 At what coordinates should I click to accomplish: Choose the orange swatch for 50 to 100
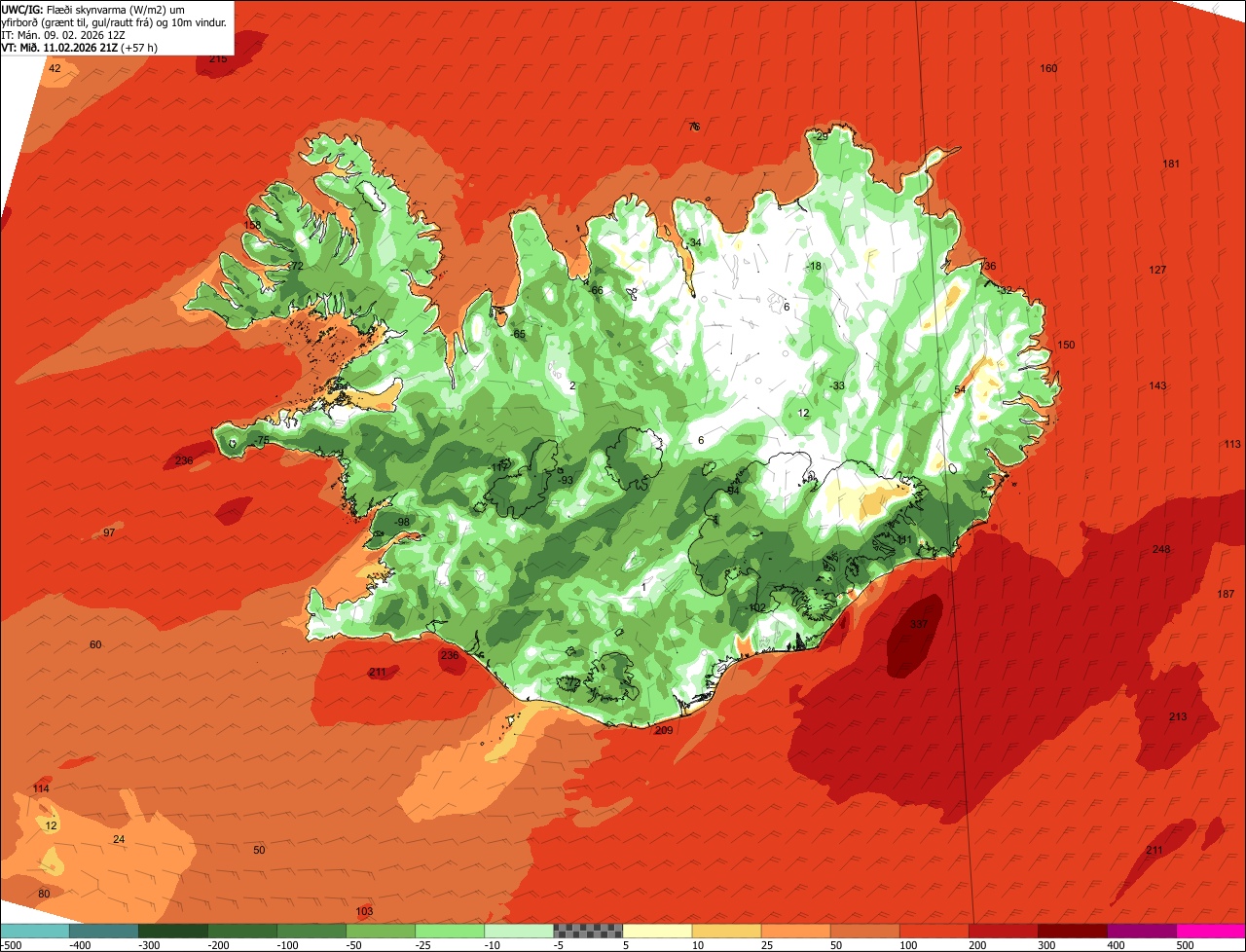[863, 931]
